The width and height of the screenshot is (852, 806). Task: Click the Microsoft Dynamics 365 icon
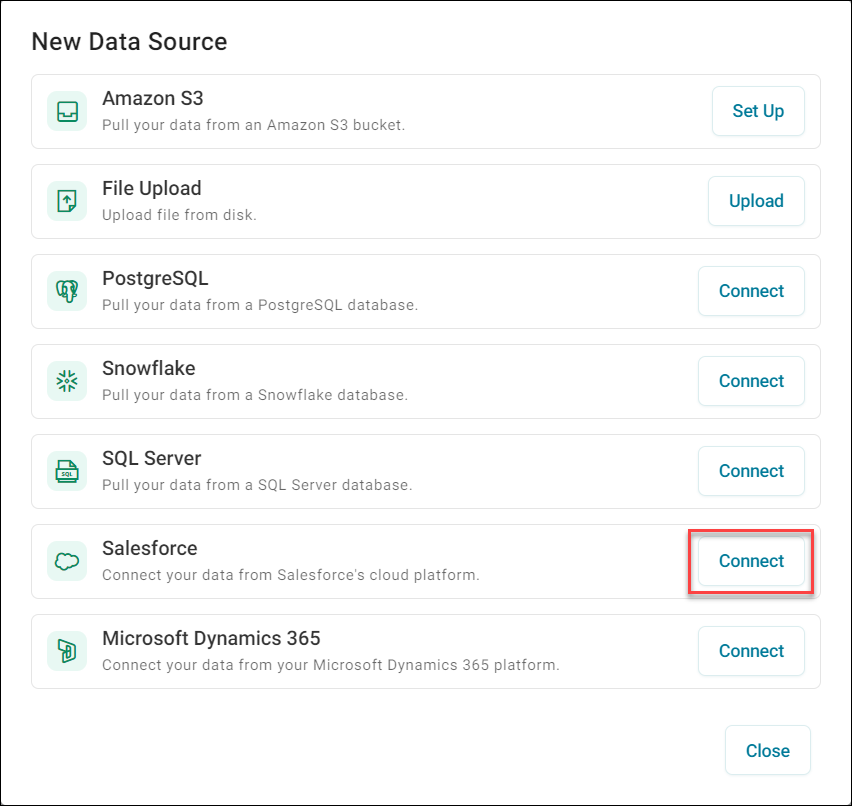point(67,651)
